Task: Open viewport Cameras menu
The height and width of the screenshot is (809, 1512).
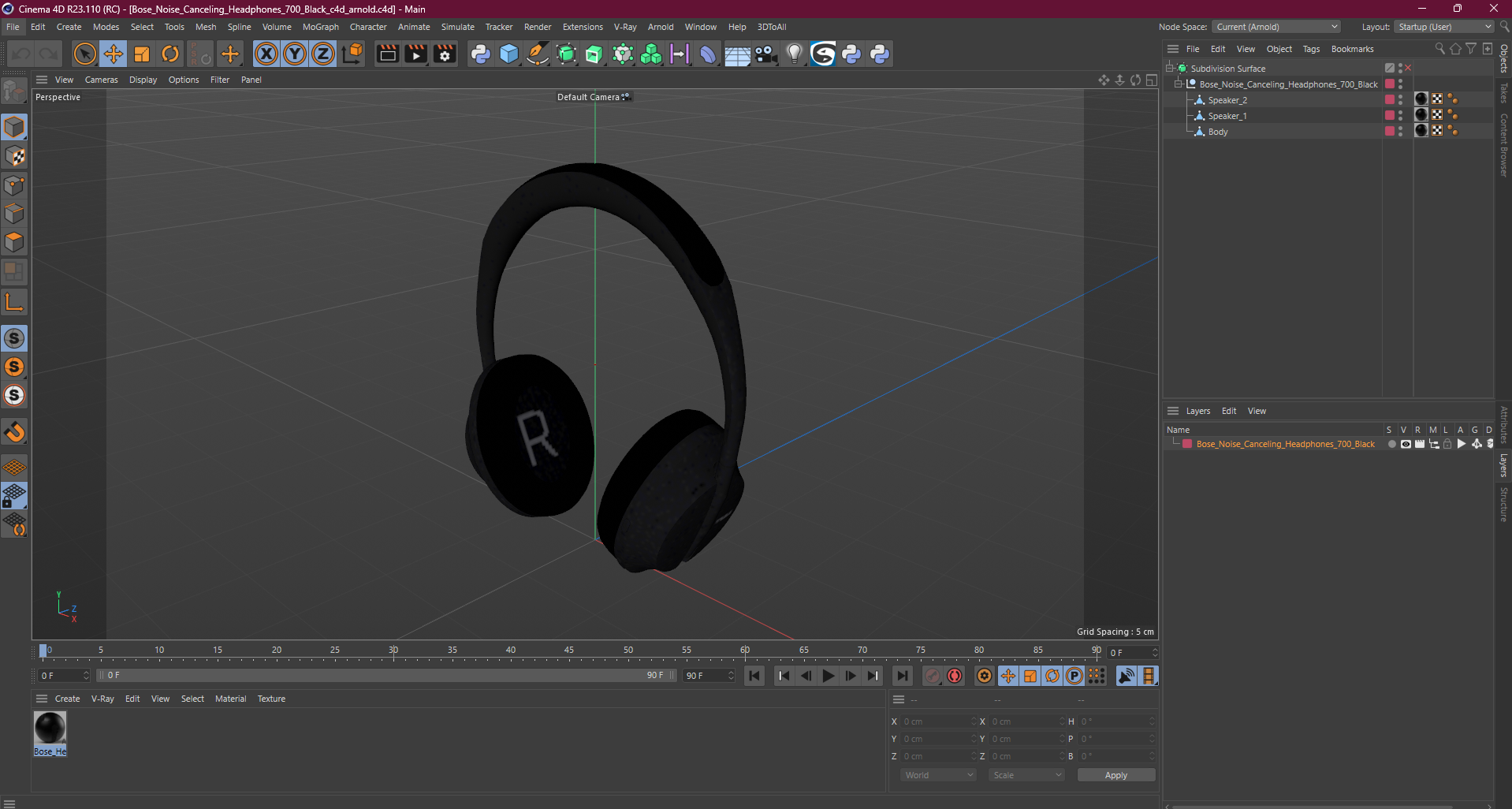Action: click(101, 80)
